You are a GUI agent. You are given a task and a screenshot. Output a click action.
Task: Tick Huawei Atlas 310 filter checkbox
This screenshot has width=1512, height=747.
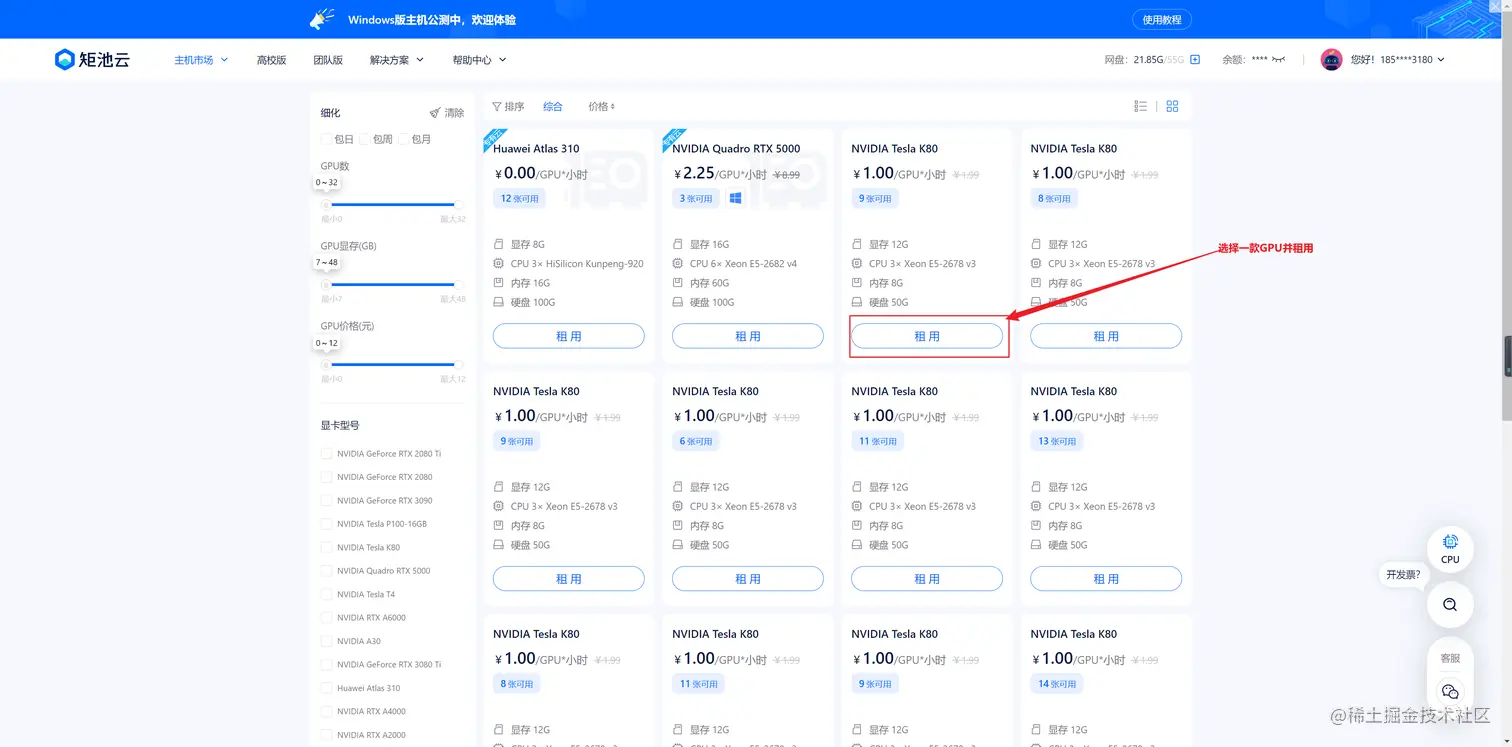[326, 688]
